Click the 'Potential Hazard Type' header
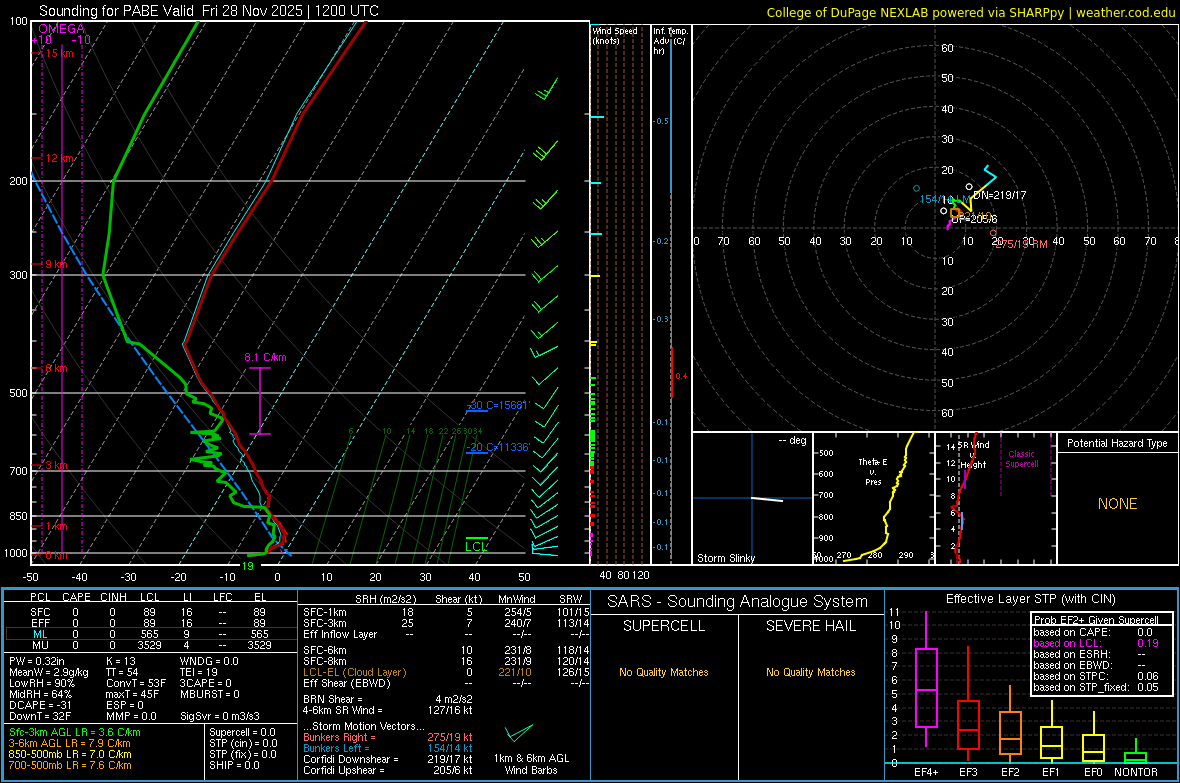This screenshot has width=1180, height=783. (x=1117, y=443)
